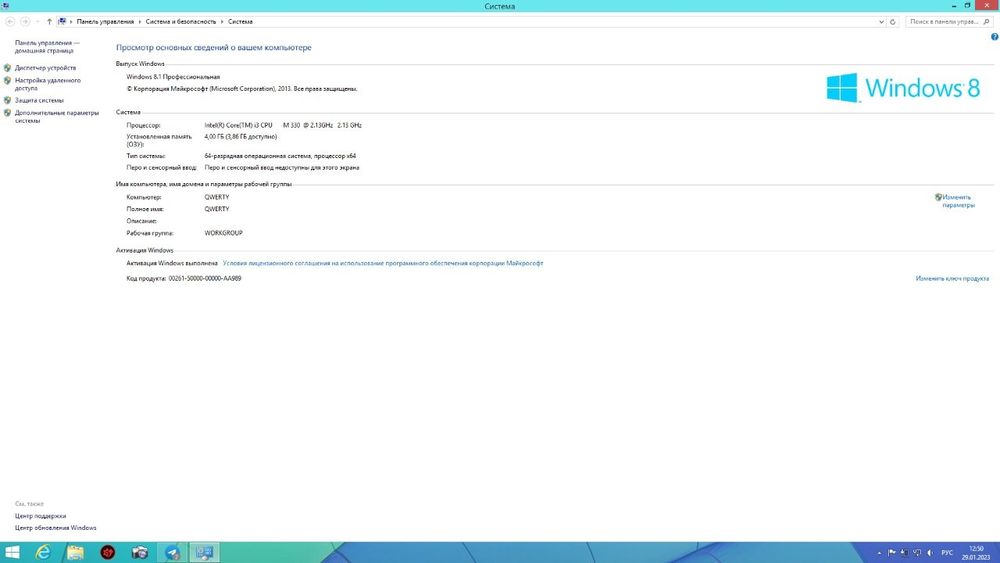Click shield icon next to 'Изменить параметры'
Viewport: 1000px width, 563px height.
click(x=938, y=197)
